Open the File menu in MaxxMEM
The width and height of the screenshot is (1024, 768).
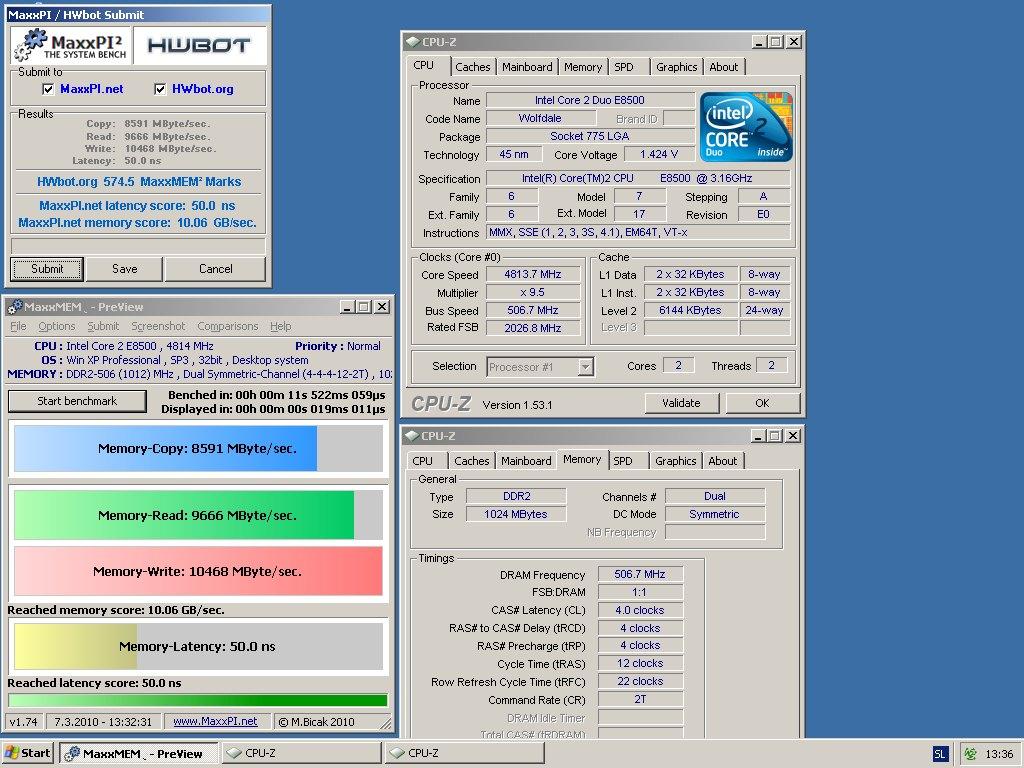click(18, 326)
